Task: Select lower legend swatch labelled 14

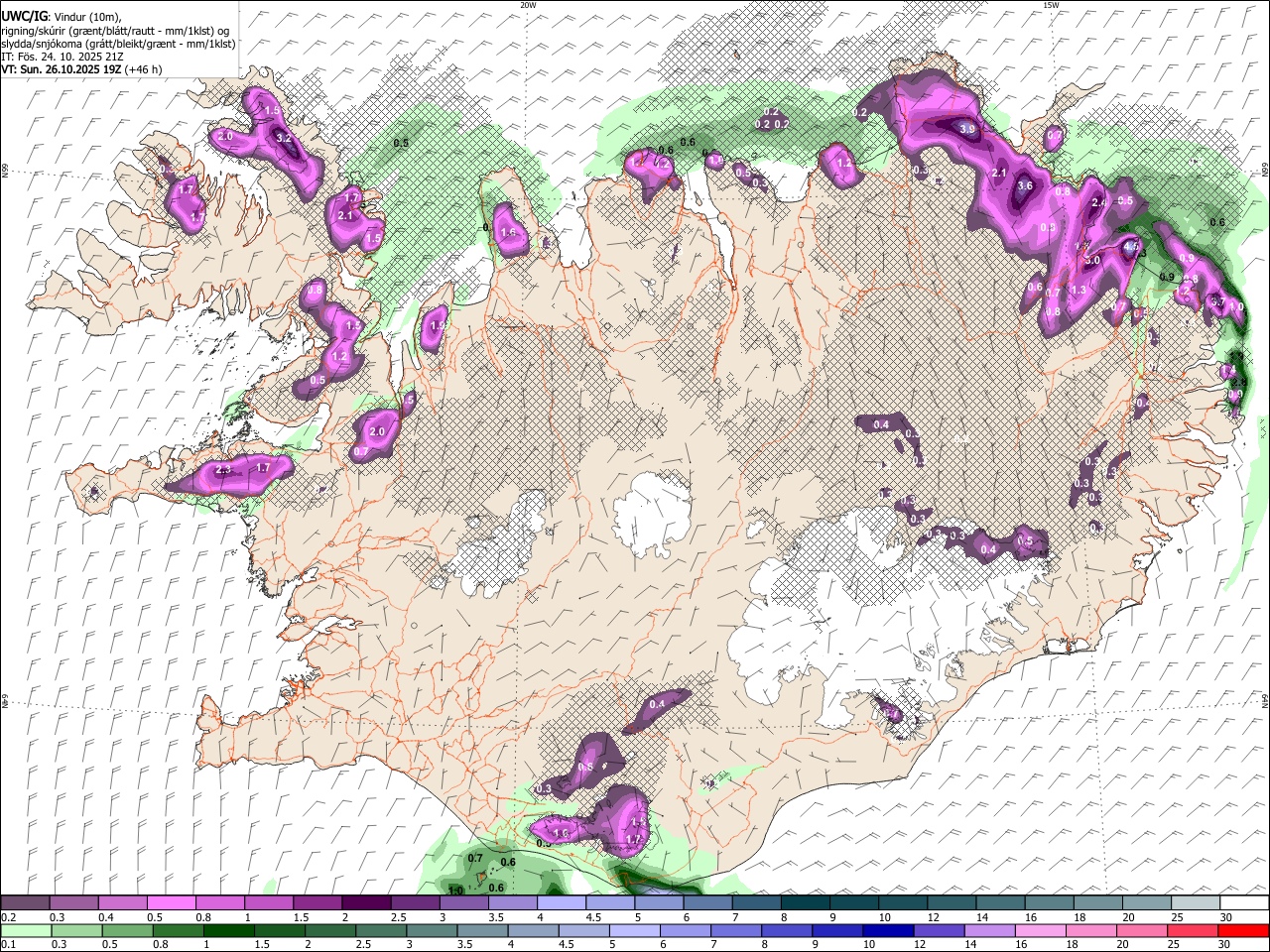Action: pos(990,931)
